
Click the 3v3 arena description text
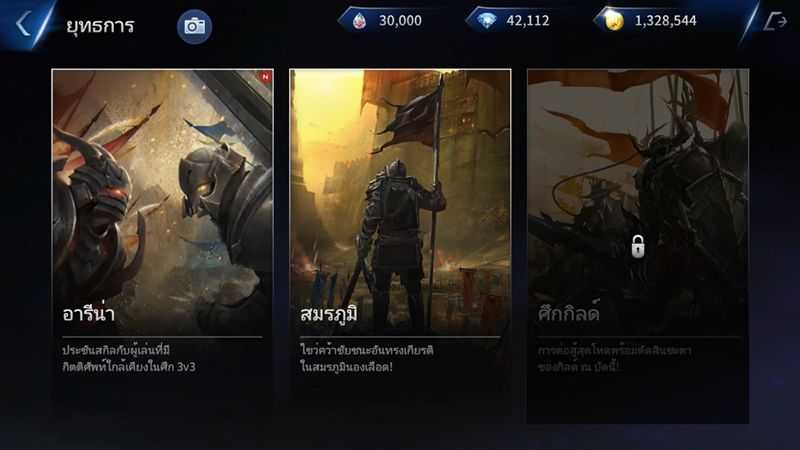[129, 359]
